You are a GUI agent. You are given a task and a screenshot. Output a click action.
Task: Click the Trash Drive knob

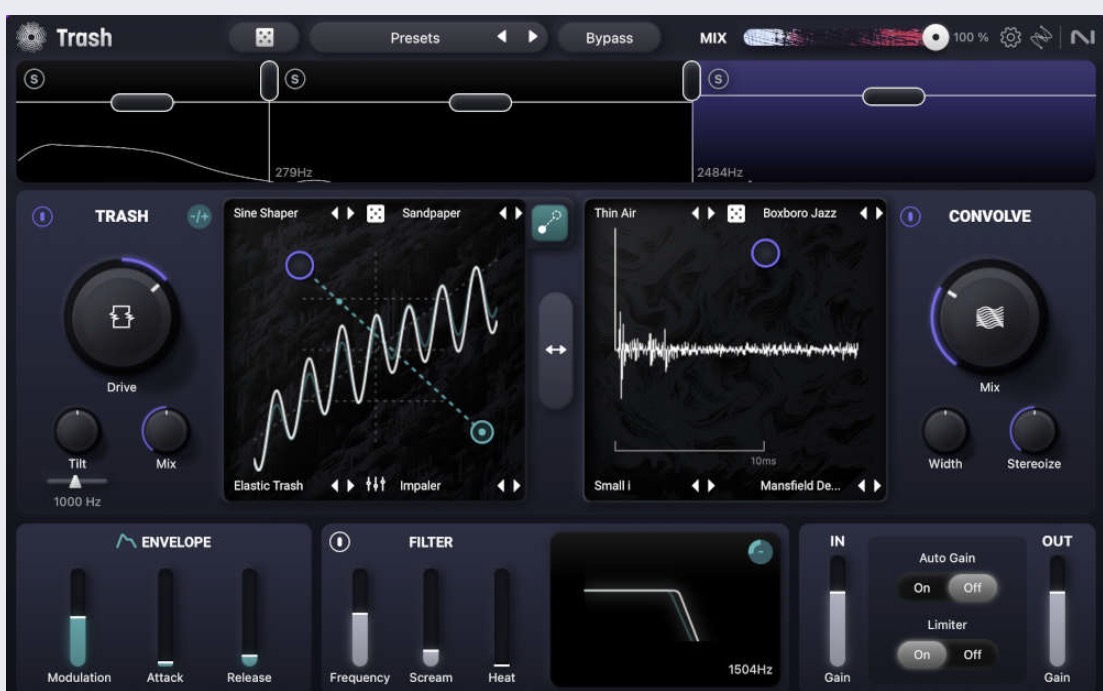122,317
